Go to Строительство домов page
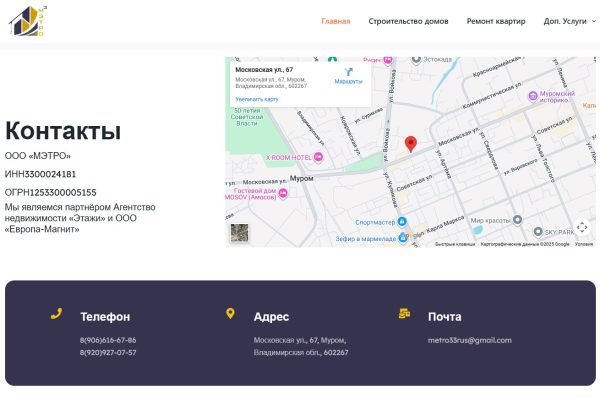The image size is (600, 400). coord(408,21)
